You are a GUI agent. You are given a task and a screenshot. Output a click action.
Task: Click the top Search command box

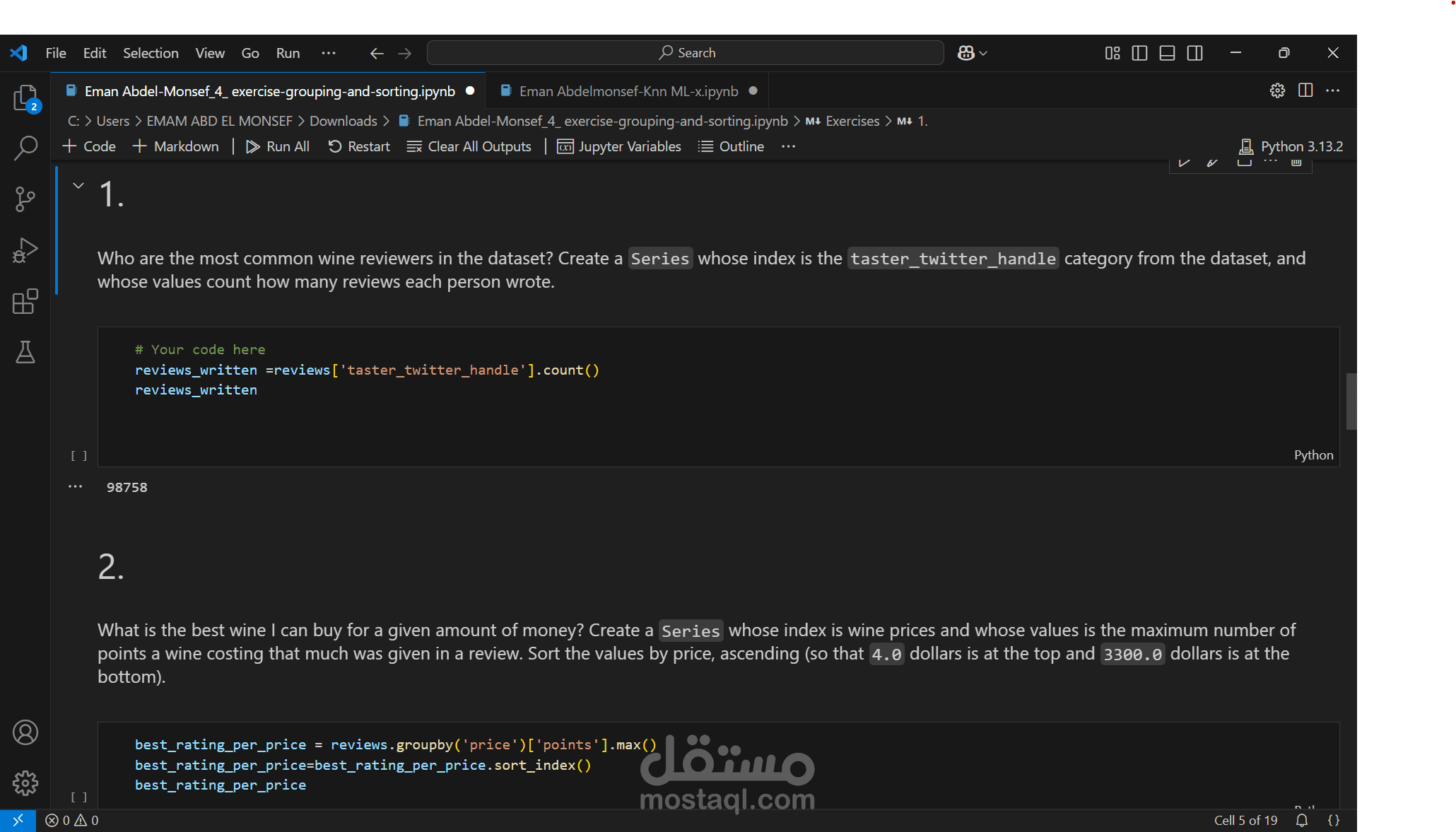686,53
